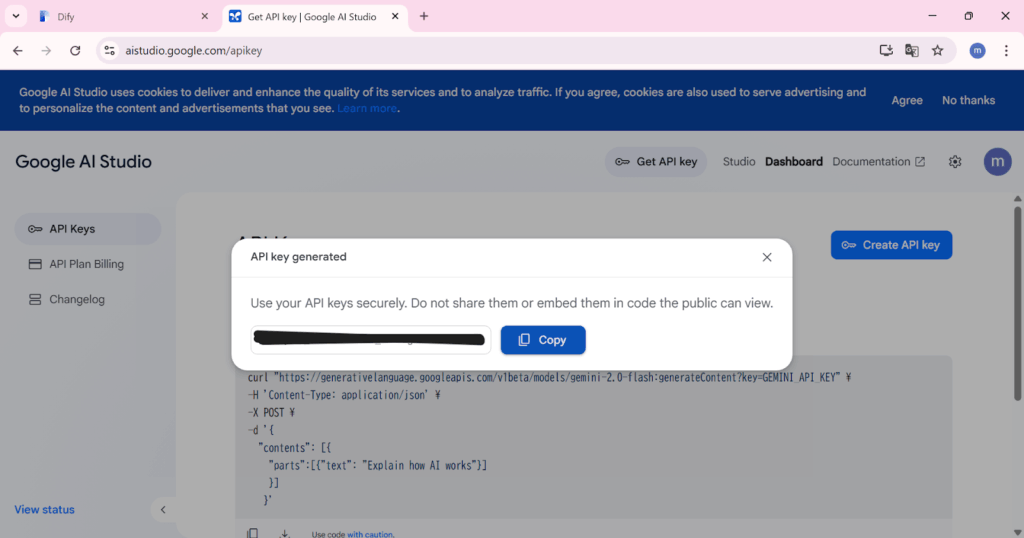
Task: Click the View status link
Action: (x=44, y=509)
